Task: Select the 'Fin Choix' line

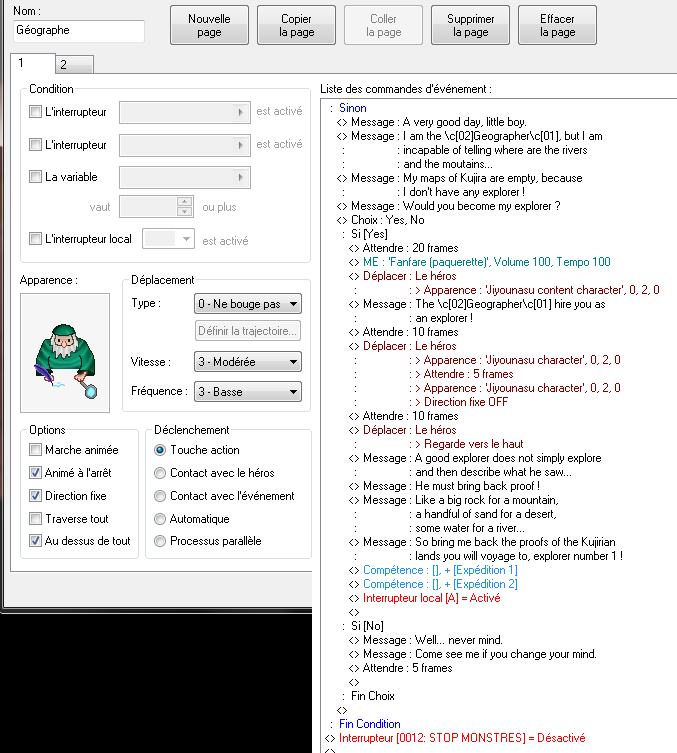Action: pyautogui.click(x=373, y=696)
